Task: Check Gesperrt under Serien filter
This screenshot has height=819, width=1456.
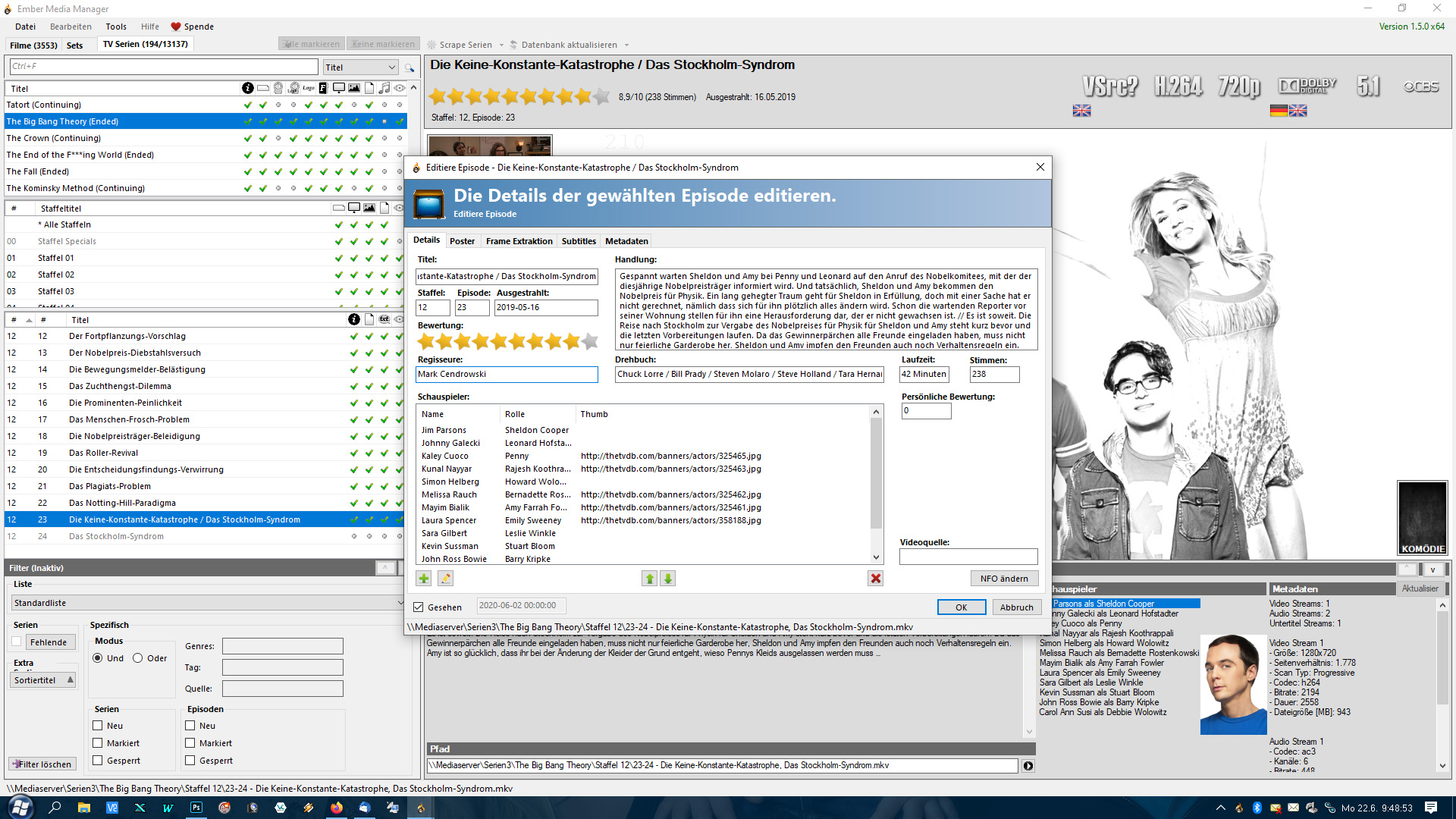Action: [x=98, y=761]
